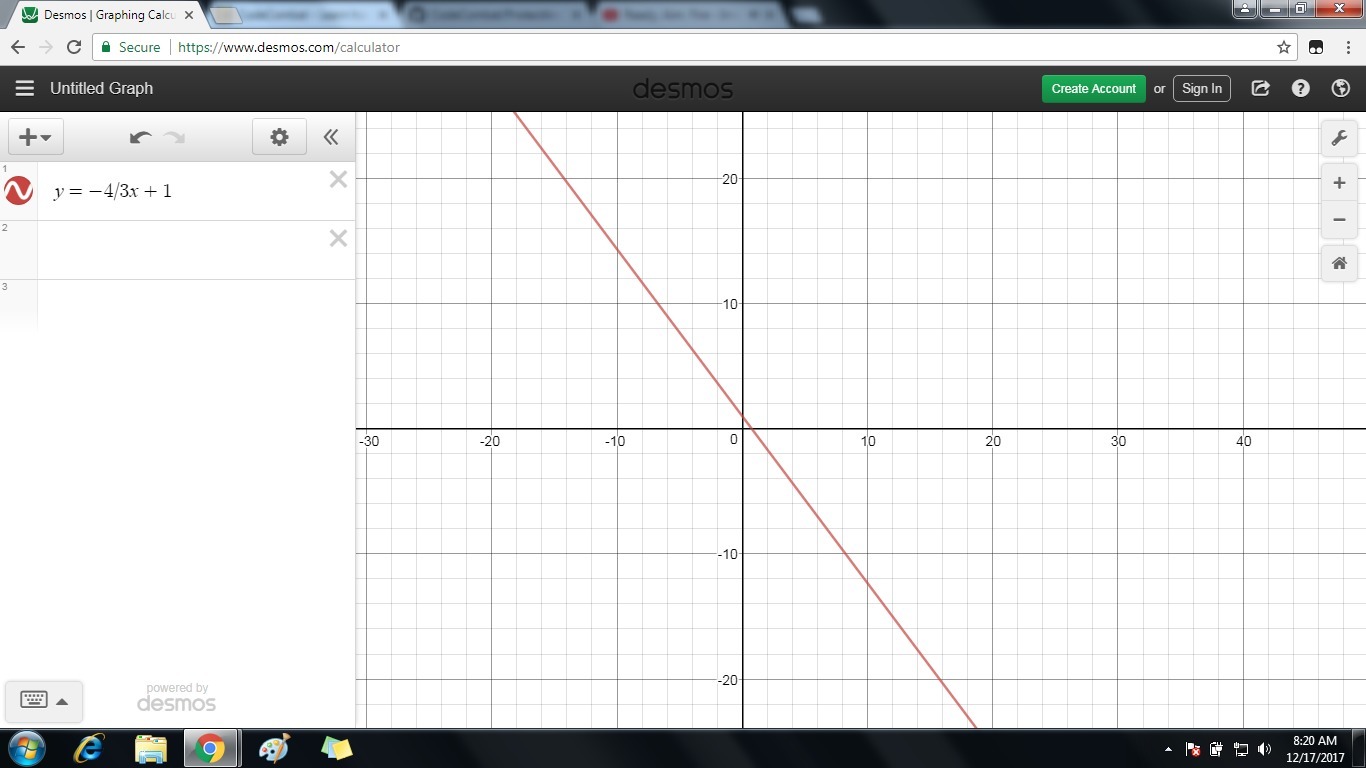Open Paint from the taskbar
The width and height of the screenshot is (1366, 768).
coord(273,748)
